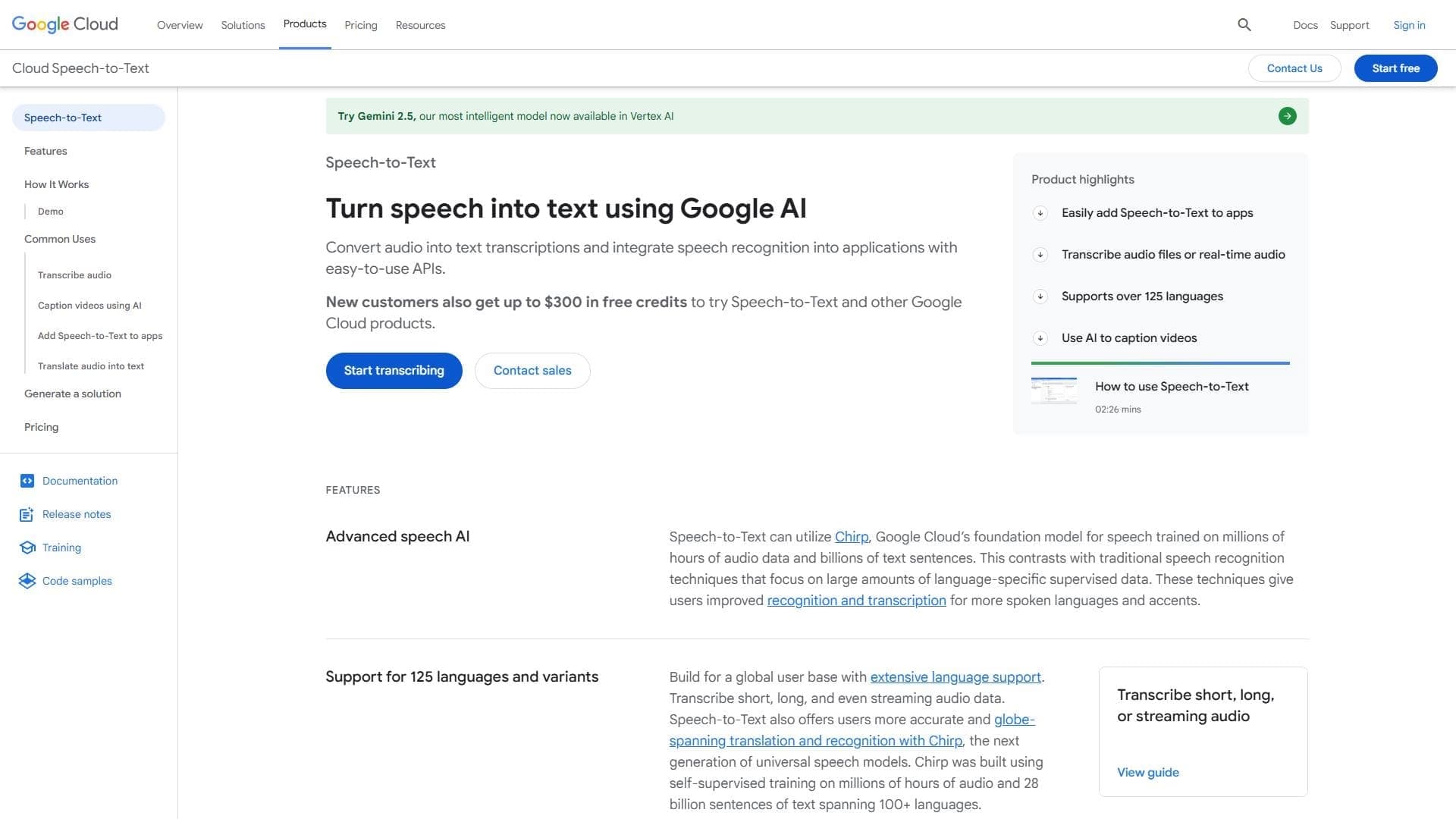Select Caption videos using AI in sidebar

[89, 306]
